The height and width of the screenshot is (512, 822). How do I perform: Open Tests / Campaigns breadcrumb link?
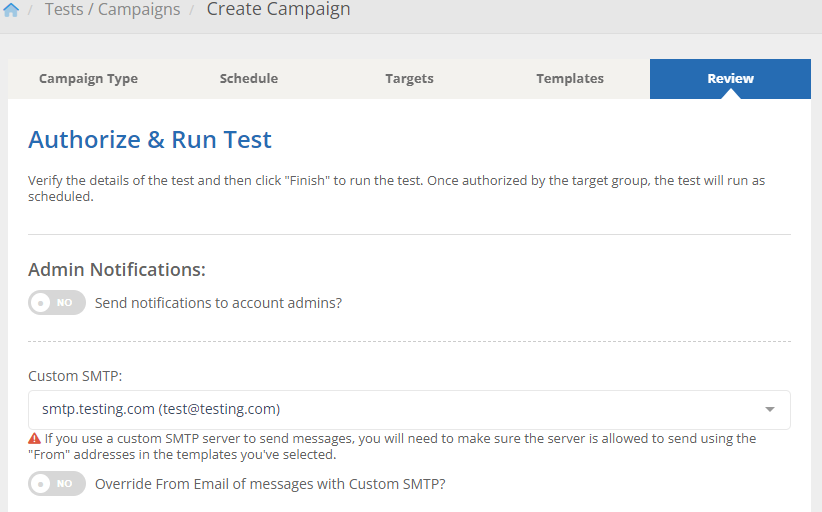coord(112,9)
